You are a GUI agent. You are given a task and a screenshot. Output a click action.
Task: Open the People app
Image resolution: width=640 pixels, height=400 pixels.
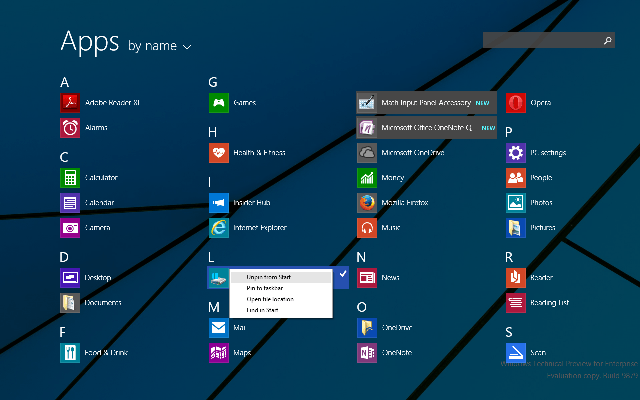pyautogui.click(x=529, y=178)
